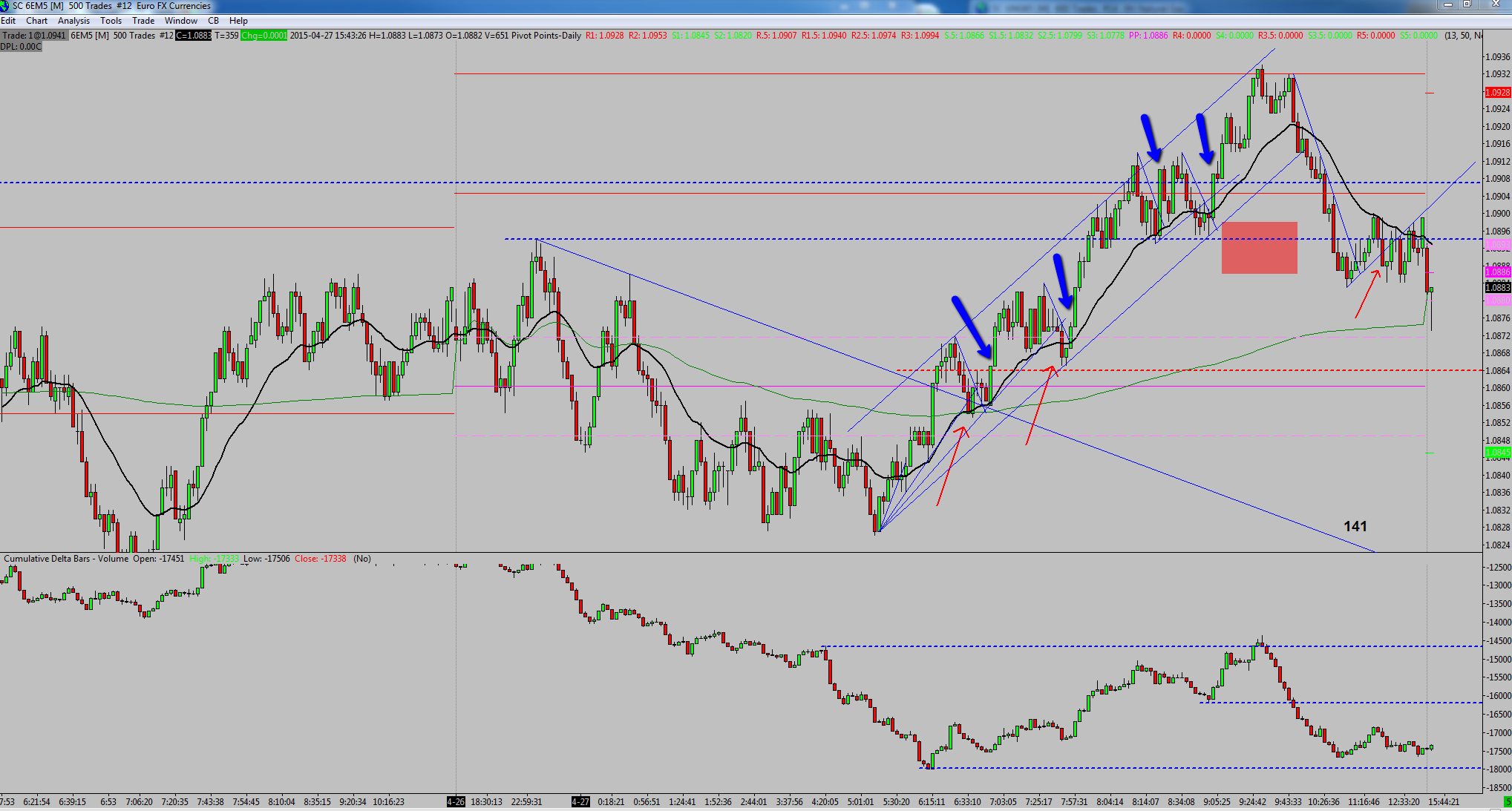1512x811 pixels.
Task: Open the Tools menu
Action: coord(111,21)
